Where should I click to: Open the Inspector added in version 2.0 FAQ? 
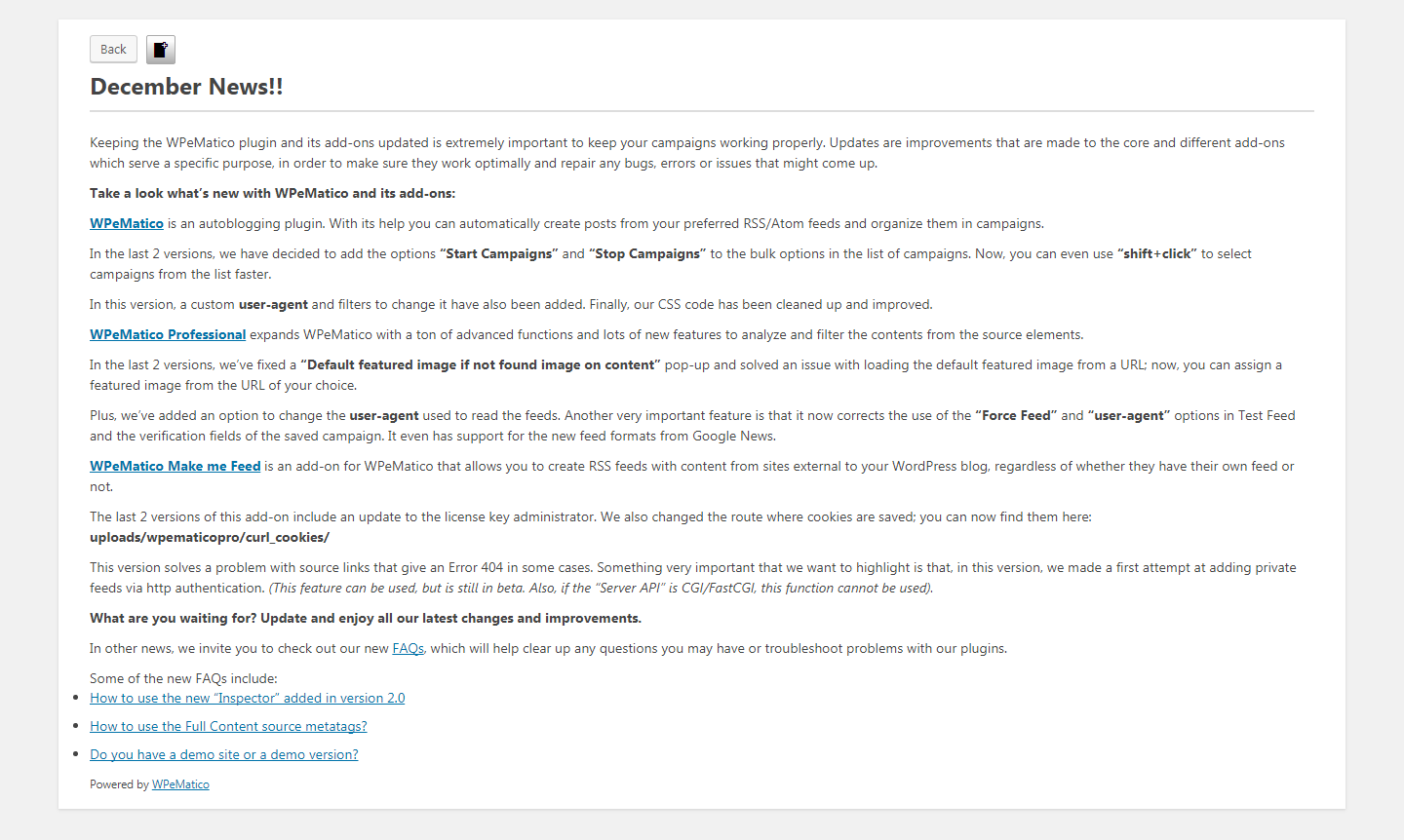[248, 698]
